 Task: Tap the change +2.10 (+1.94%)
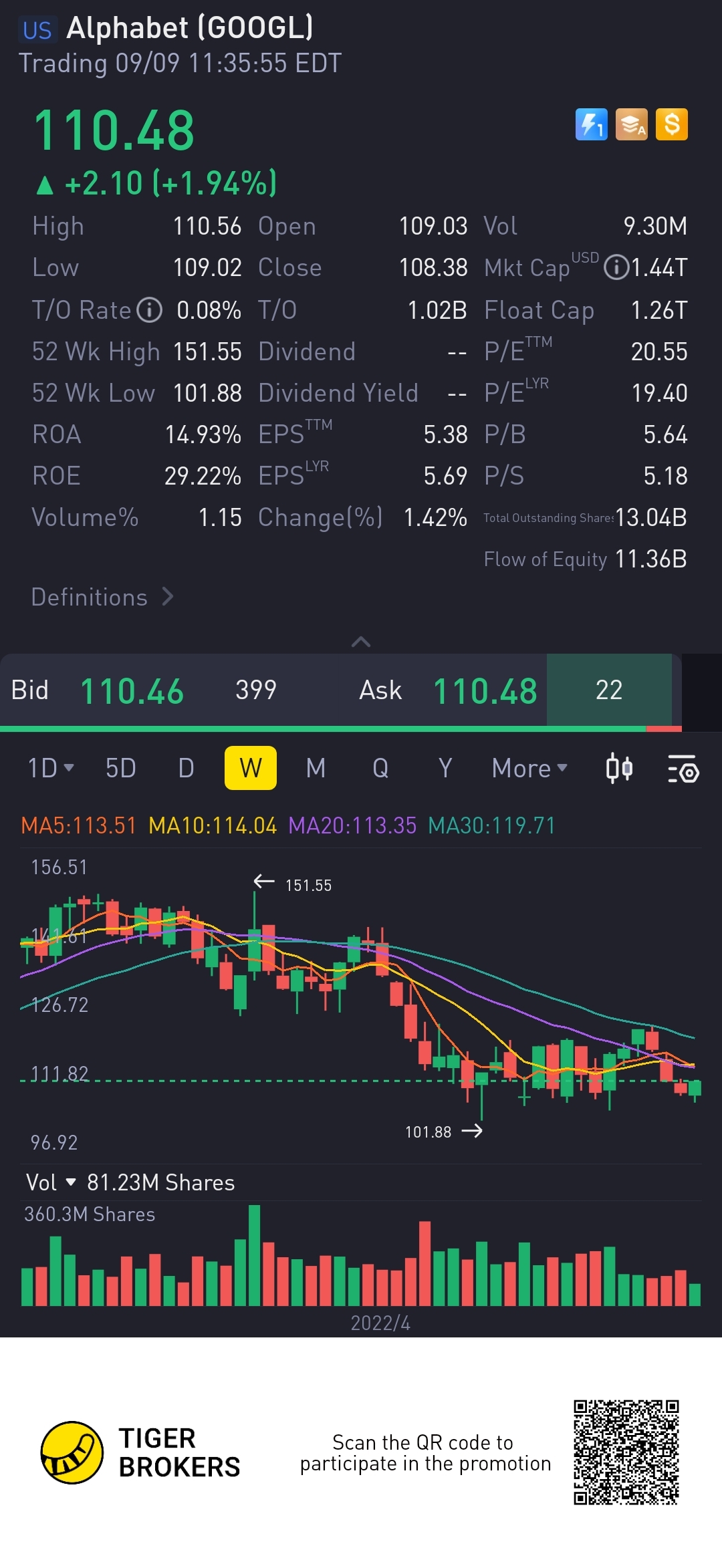(x=156, y=183)
